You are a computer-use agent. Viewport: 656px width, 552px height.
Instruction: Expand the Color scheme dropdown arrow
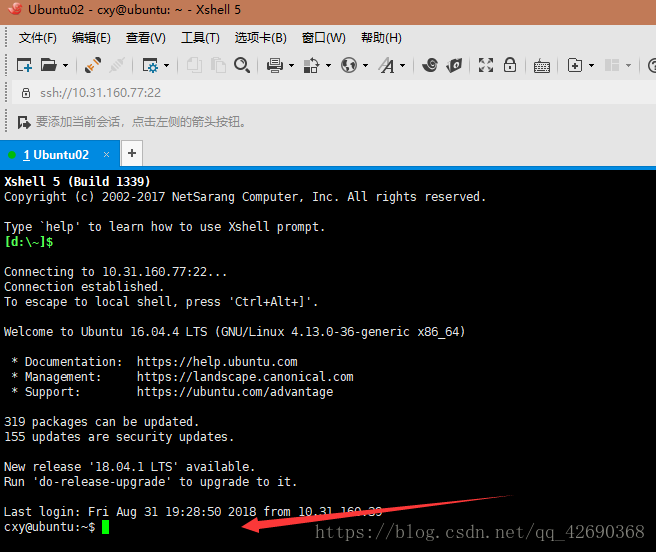pyautogui.click(x=328, y=65)
